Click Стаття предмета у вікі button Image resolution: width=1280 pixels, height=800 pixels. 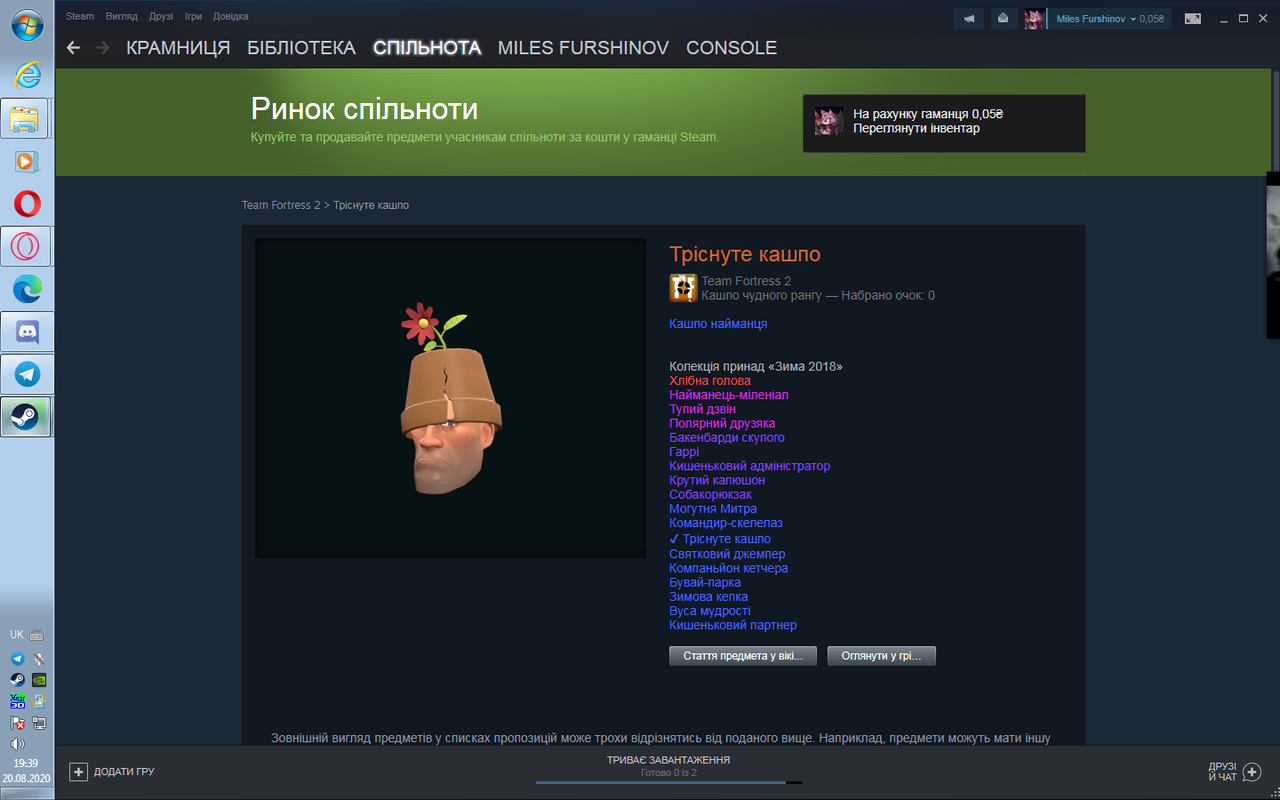[x=743, y=656]
